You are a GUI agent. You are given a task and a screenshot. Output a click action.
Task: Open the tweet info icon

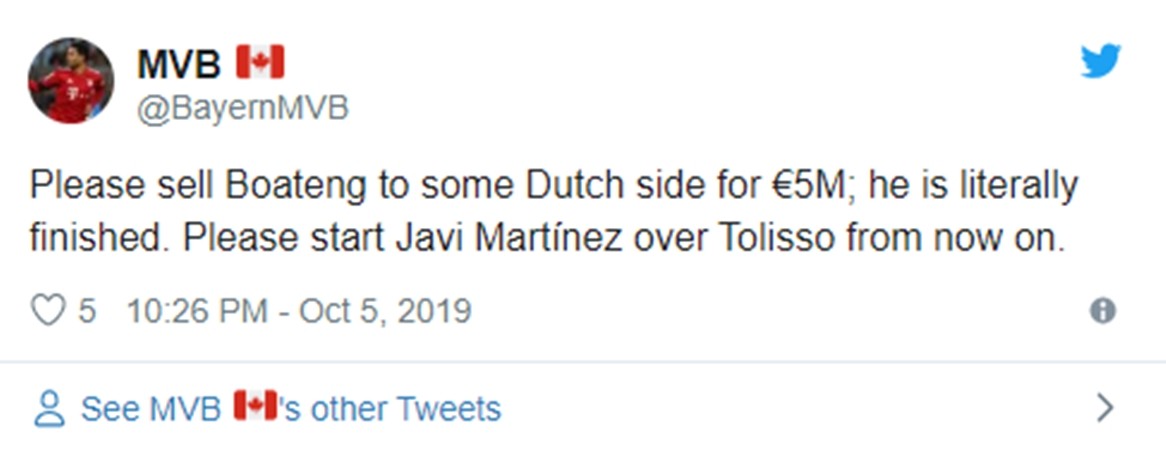click(1102, 311)
